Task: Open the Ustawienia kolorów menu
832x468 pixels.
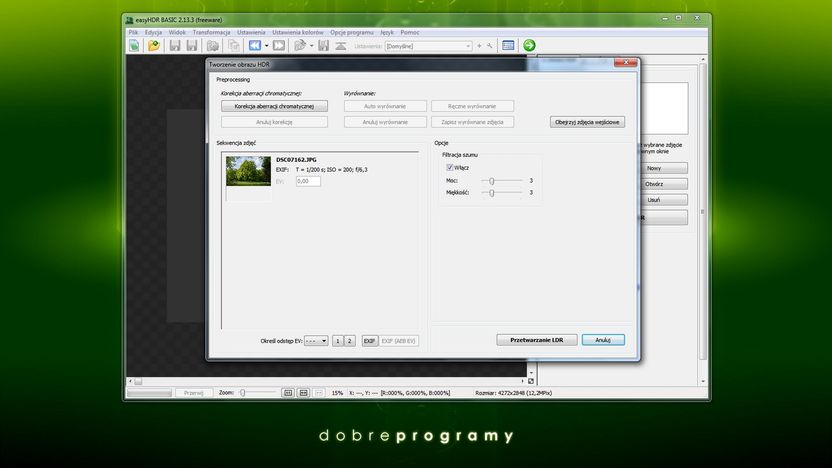Action: 298,32
